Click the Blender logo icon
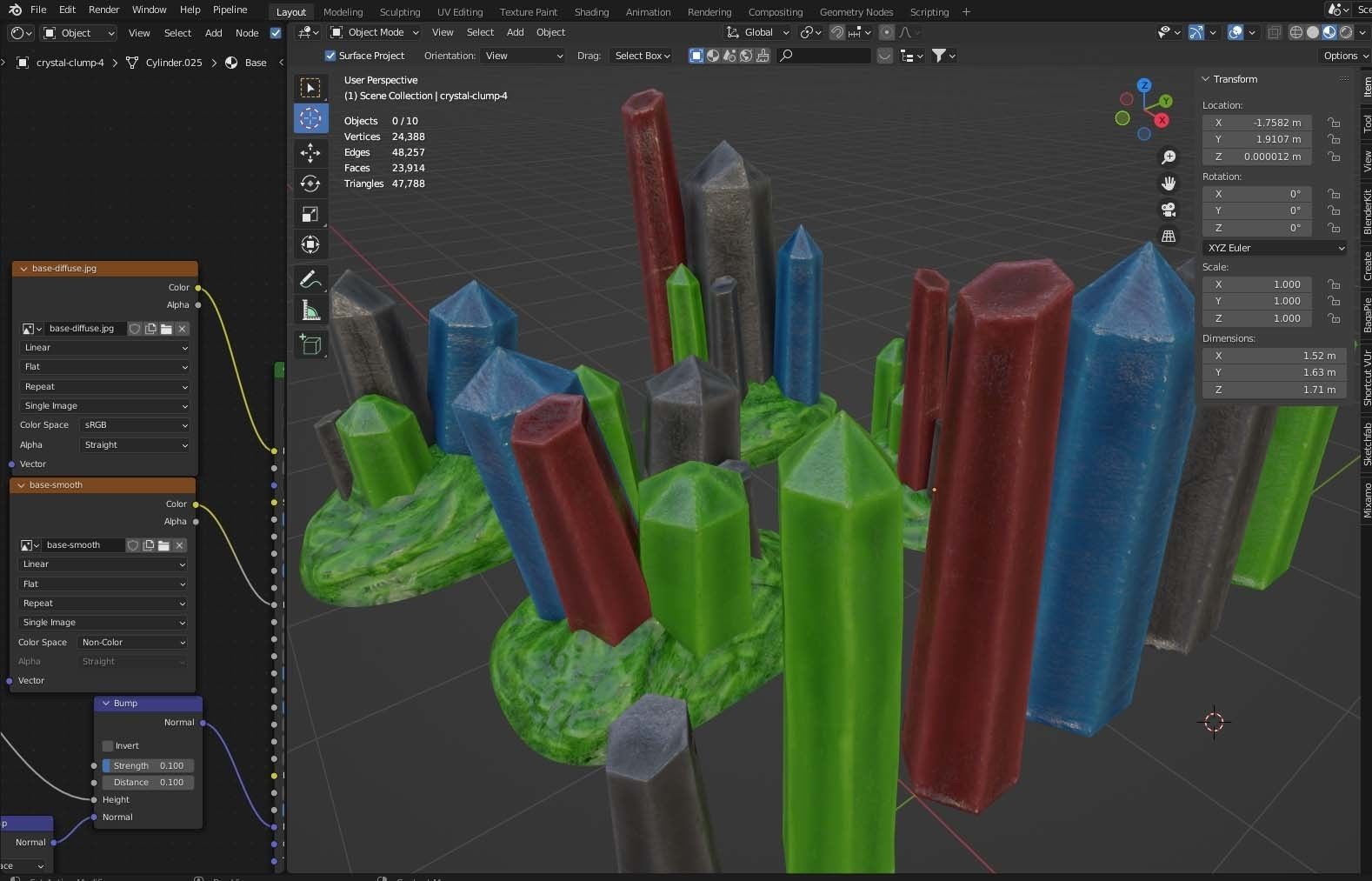This screenshot has width=1372, height=881. point(14,10)
